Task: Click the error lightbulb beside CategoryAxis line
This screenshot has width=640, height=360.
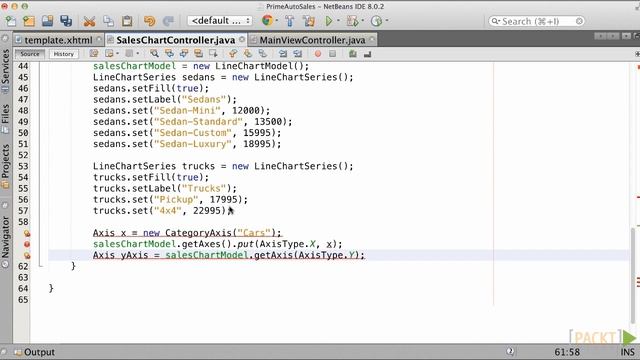Action: tap(27, 233)
